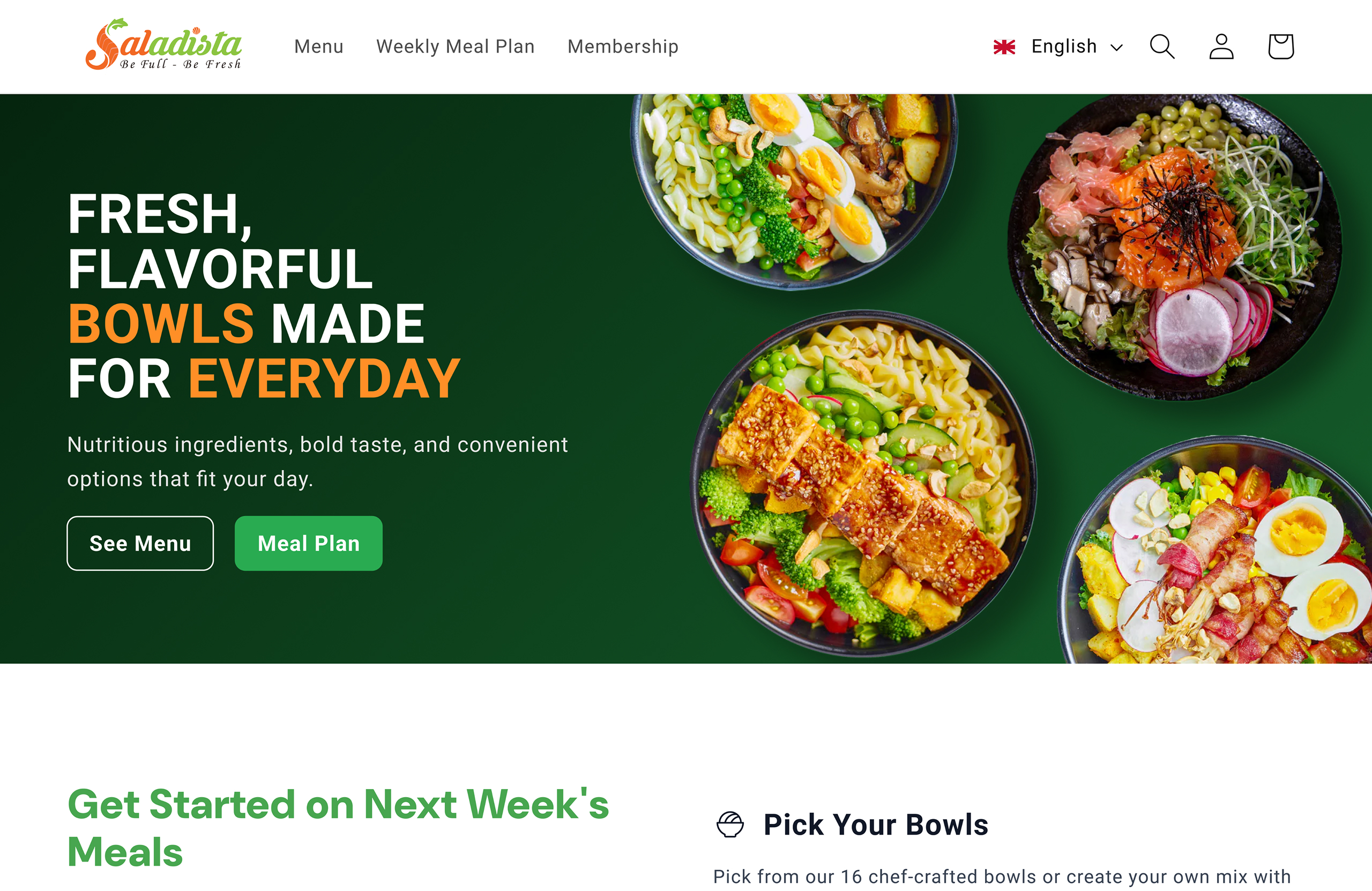Click Get Started on Next Week's Meals heading
The height and width of the screenshot is (891, 1372).
click(338, 828)
